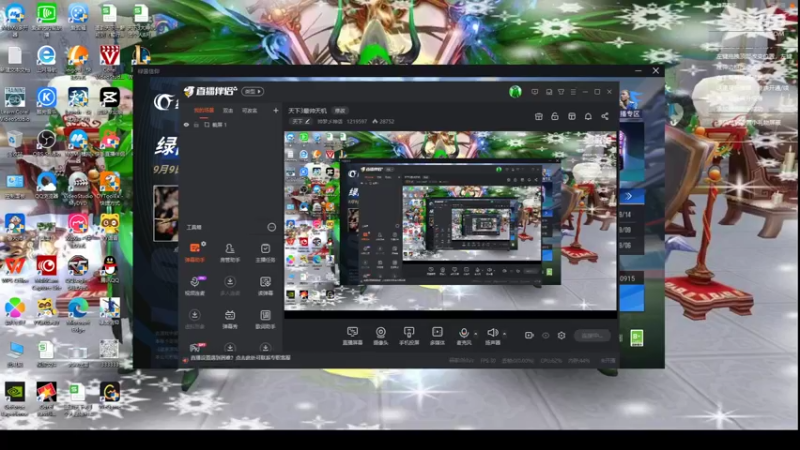Image resolution: width=800 pixels, height=450 pixels.
Task: Add a 直播屏幕 screen capture source
Action: [353, 336]
